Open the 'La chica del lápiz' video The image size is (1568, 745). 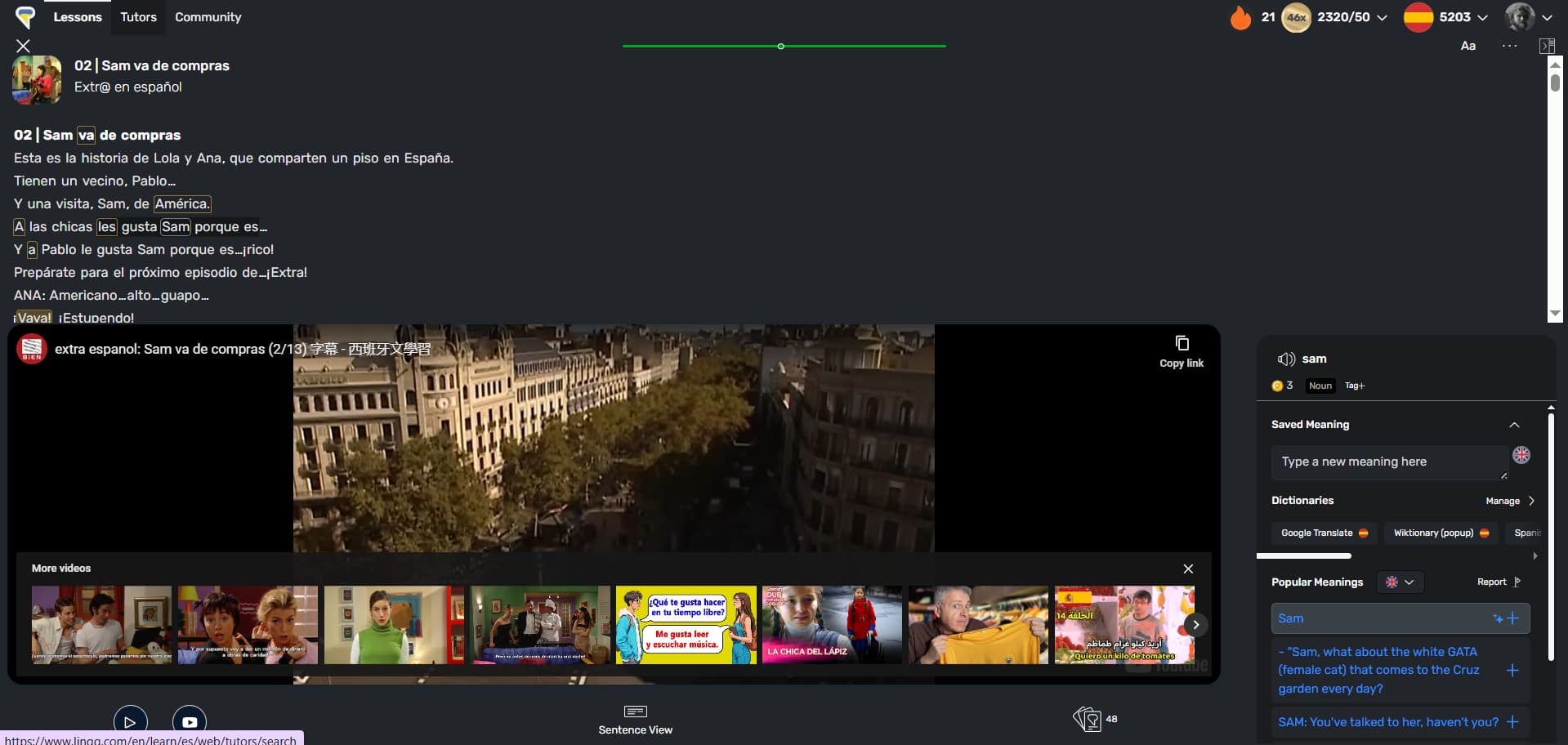point(832,624)
